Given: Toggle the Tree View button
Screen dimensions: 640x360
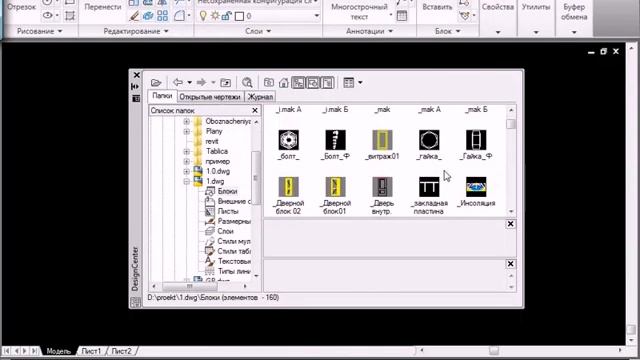Looking at the screenshot, I should [298, 83].
